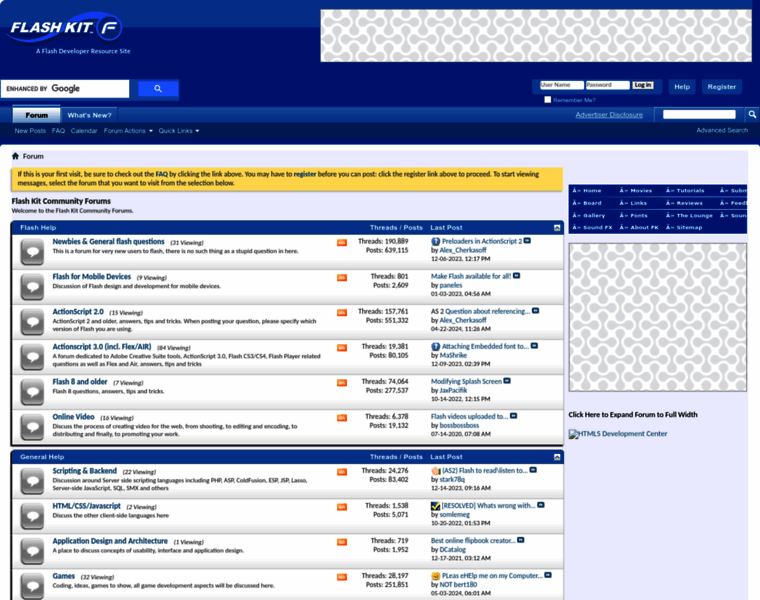Screen dimensions: 760x600
Task: Click the forum search text box
Action: (x=699, y=114)
